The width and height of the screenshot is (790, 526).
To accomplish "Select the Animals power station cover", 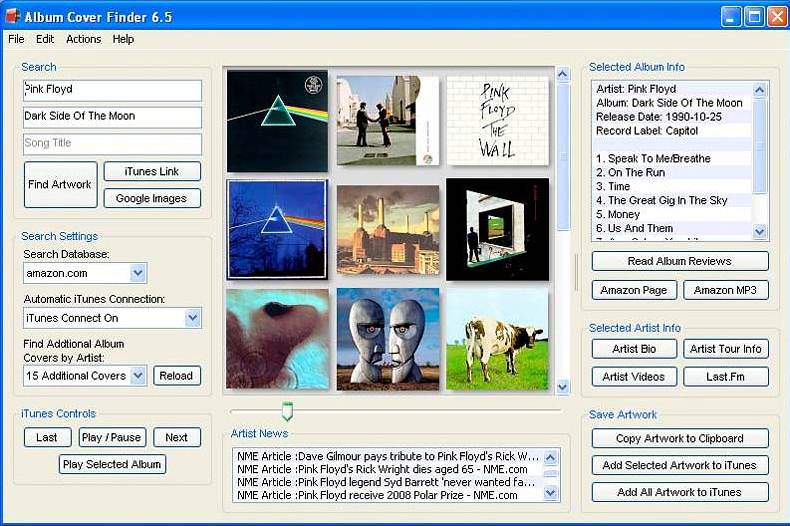I will pyautogui.click(x=387, y=229).
